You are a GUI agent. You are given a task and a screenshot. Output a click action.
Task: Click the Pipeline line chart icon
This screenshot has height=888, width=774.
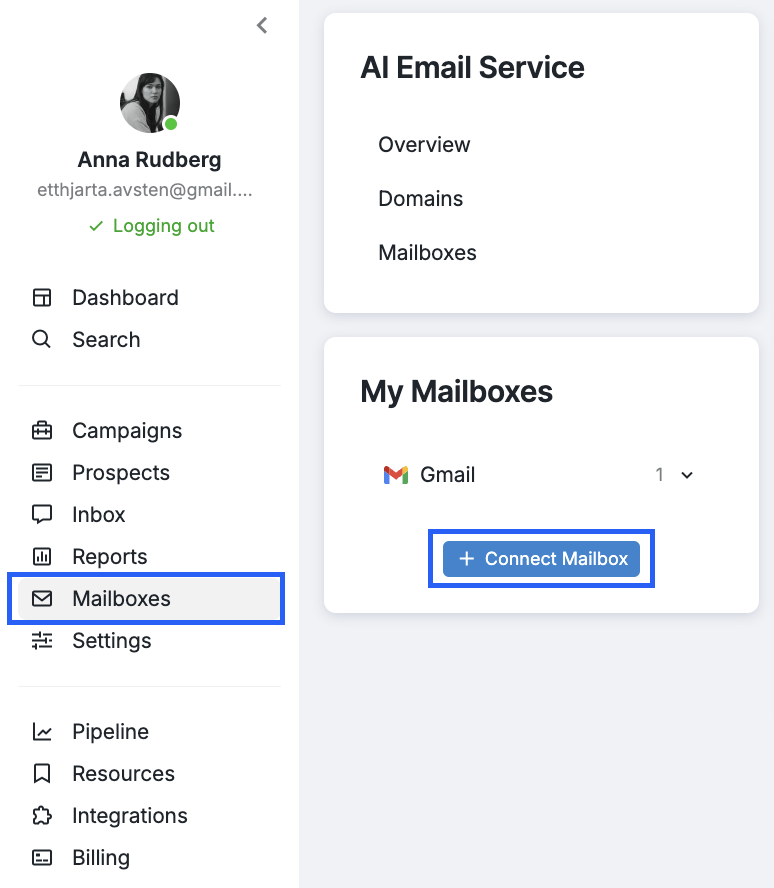click(x=42, y=731)
